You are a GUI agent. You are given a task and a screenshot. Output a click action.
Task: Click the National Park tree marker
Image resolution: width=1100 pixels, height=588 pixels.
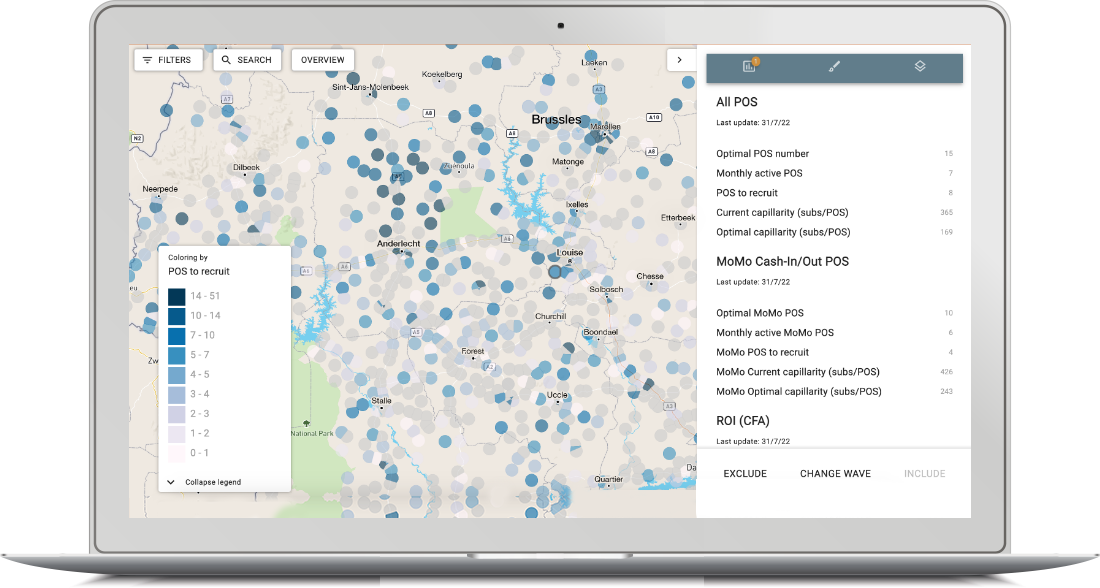306,423
